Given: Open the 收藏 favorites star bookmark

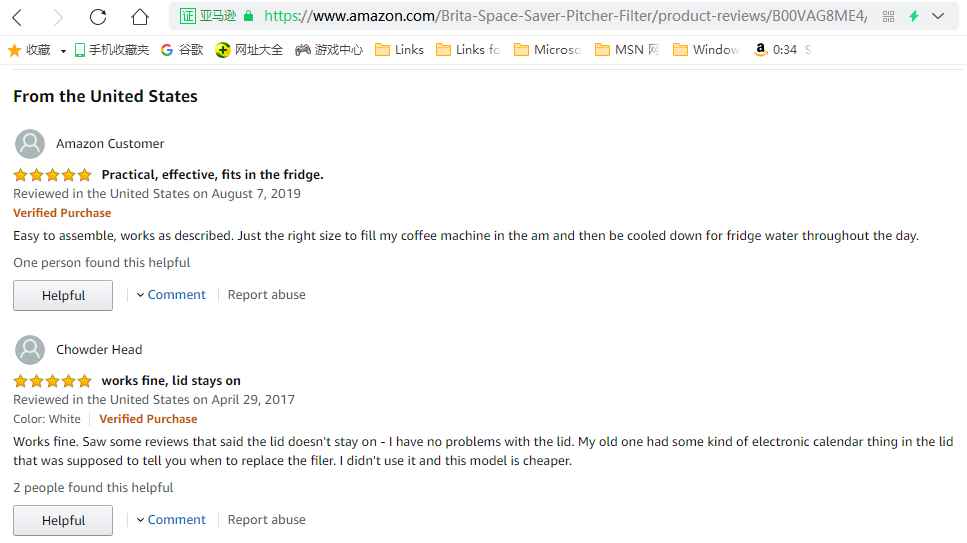Looking at the screenshot, I should 30,50.
